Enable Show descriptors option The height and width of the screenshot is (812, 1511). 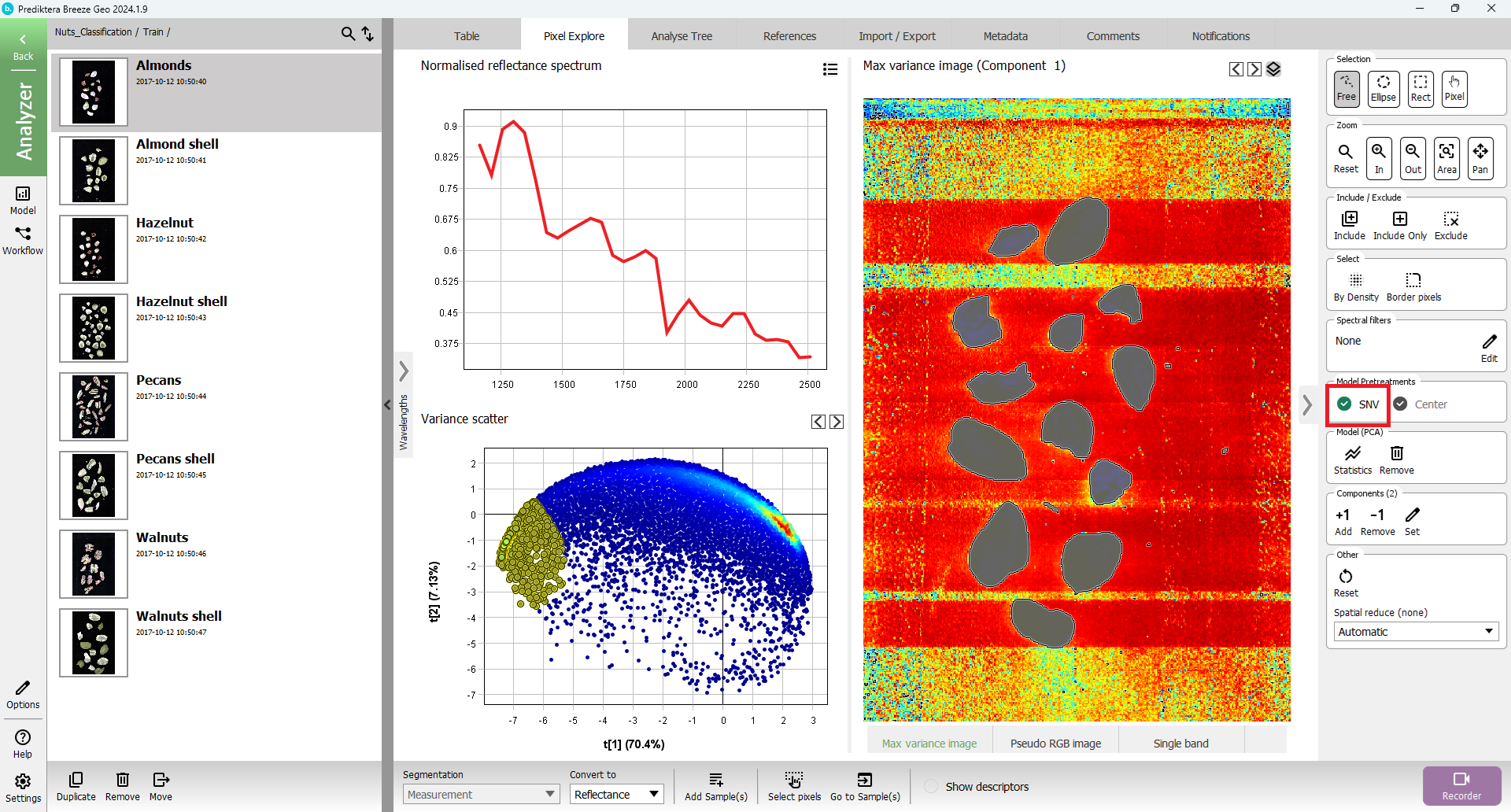(x=931, y=787)
